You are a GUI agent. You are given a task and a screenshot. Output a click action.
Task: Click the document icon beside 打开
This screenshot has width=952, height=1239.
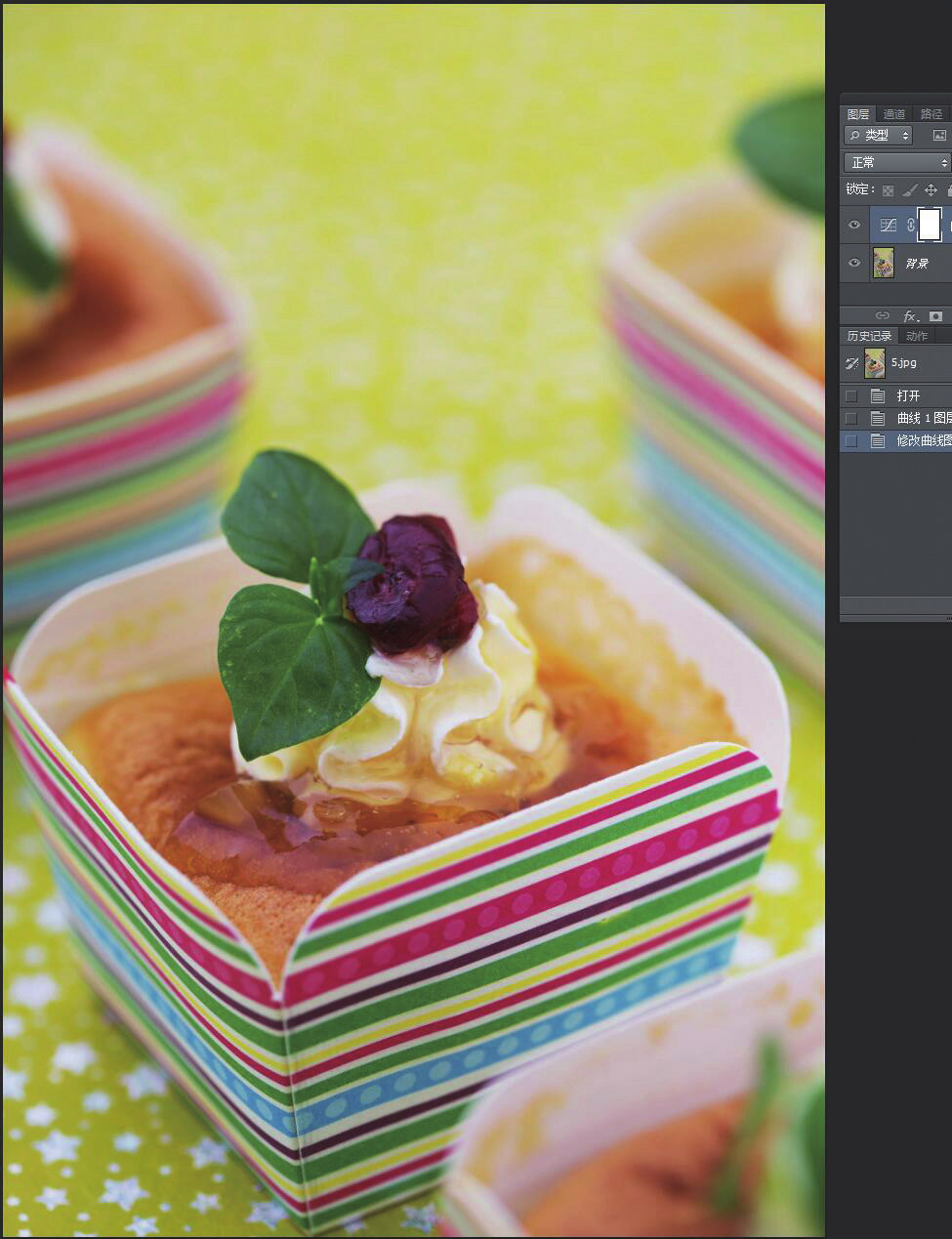(x=878, y=395)
